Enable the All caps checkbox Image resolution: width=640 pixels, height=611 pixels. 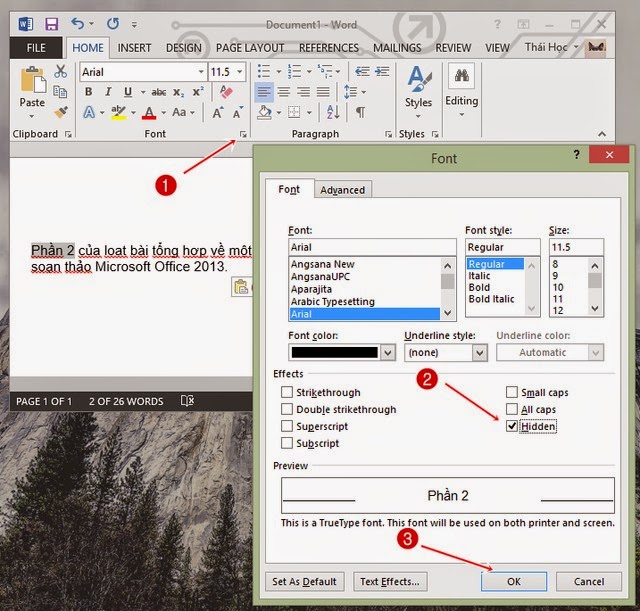pyautogui.click(x=512, y=409)
